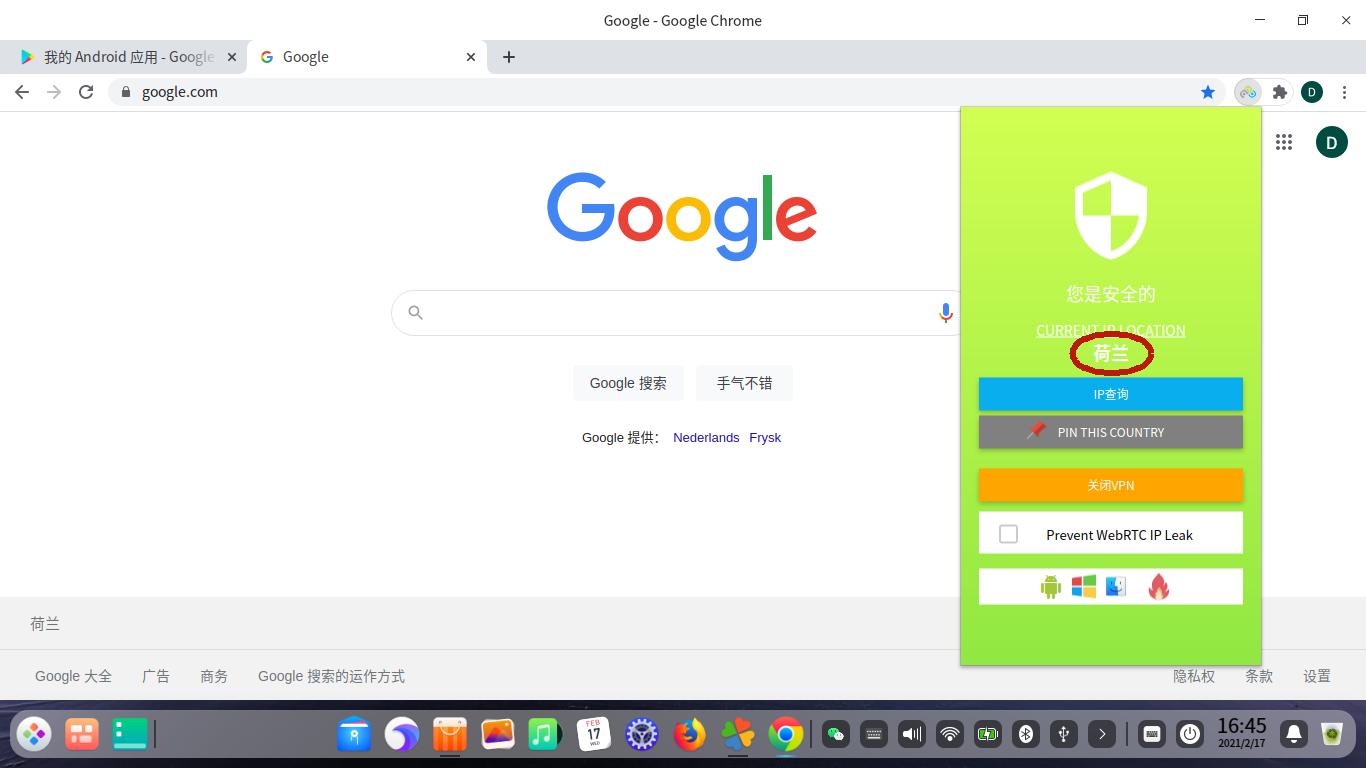This screenshot has height=768, width=1366.
Task: Open the 设置 footer link
Action: tap(1317, 676)
